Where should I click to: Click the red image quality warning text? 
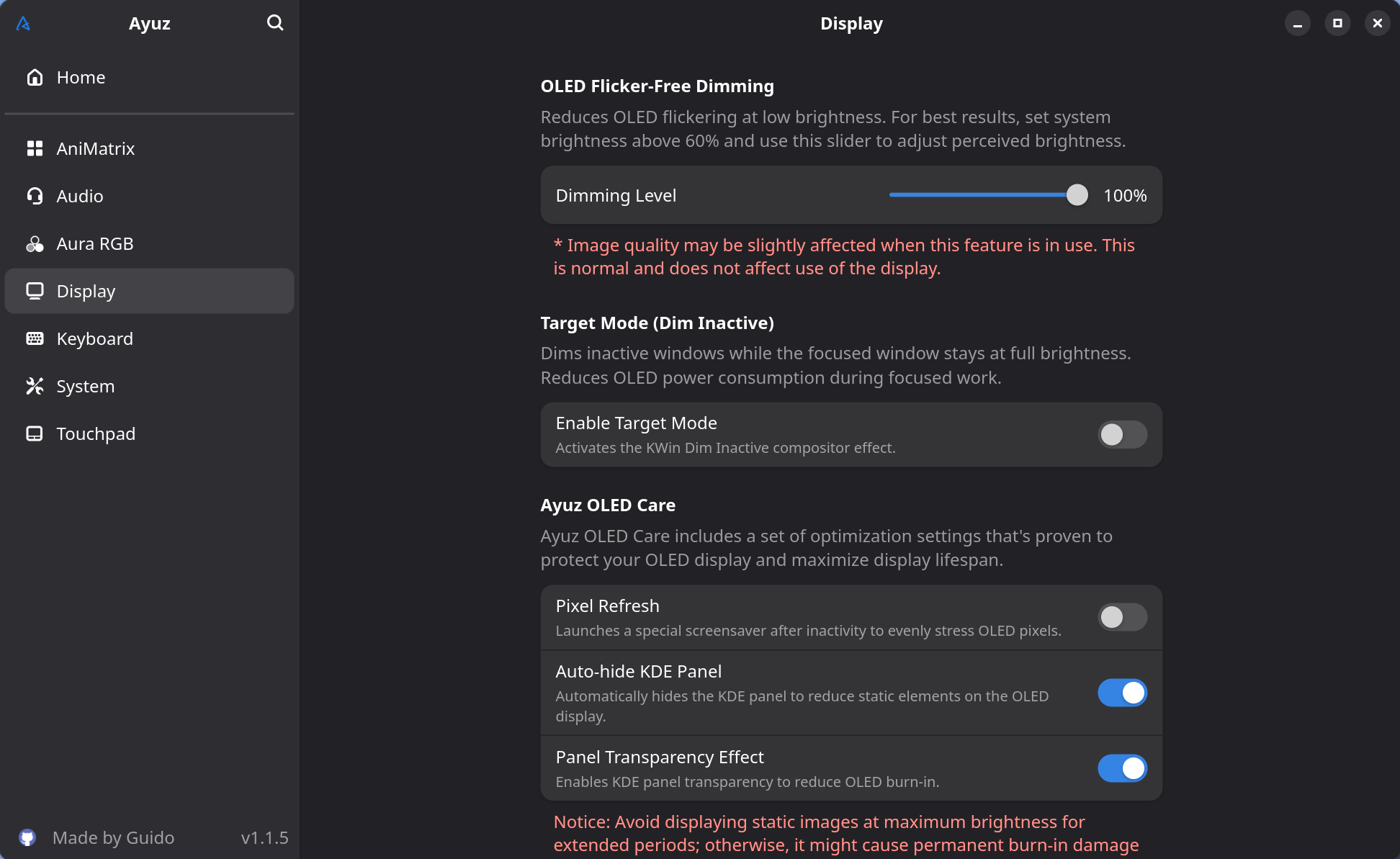click(x=844, y=256)
